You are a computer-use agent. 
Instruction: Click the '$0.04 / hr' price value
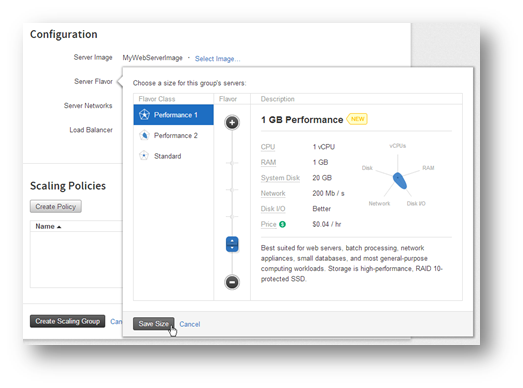pos(327,224)
